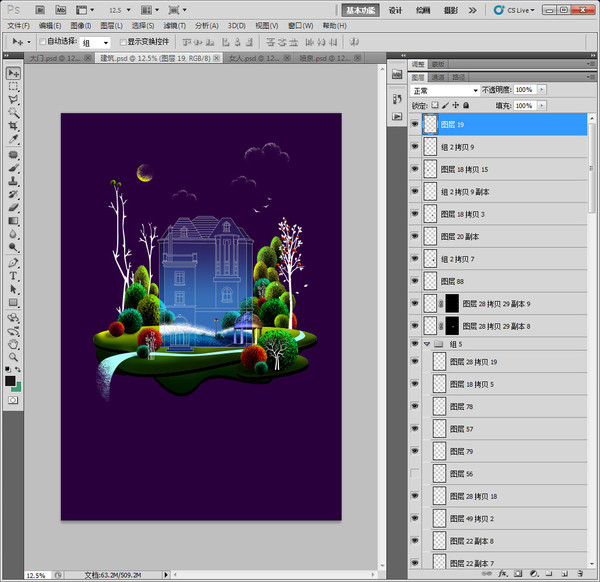Image resolution: width=600 pixels, height=582 pixels.
Task: Select the Hand tool
Action: coord(13,344)
